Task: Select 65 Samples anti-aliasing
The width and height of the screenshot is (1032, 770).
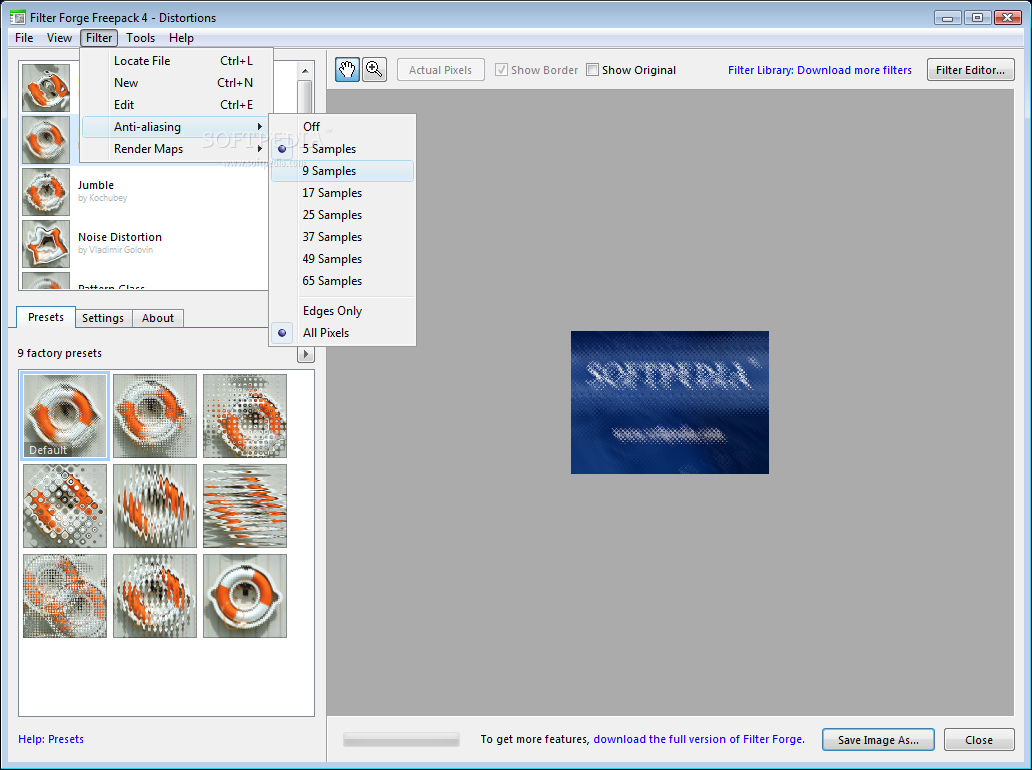Action: (x=342, y=281)
